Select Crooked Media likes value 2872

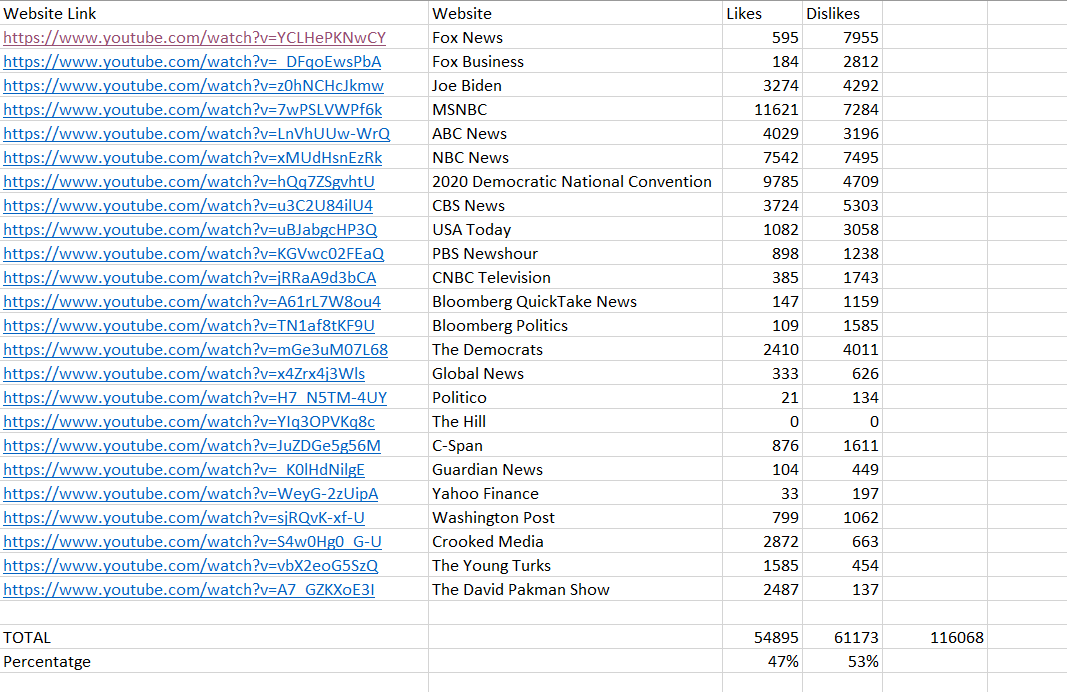(763, 542)
